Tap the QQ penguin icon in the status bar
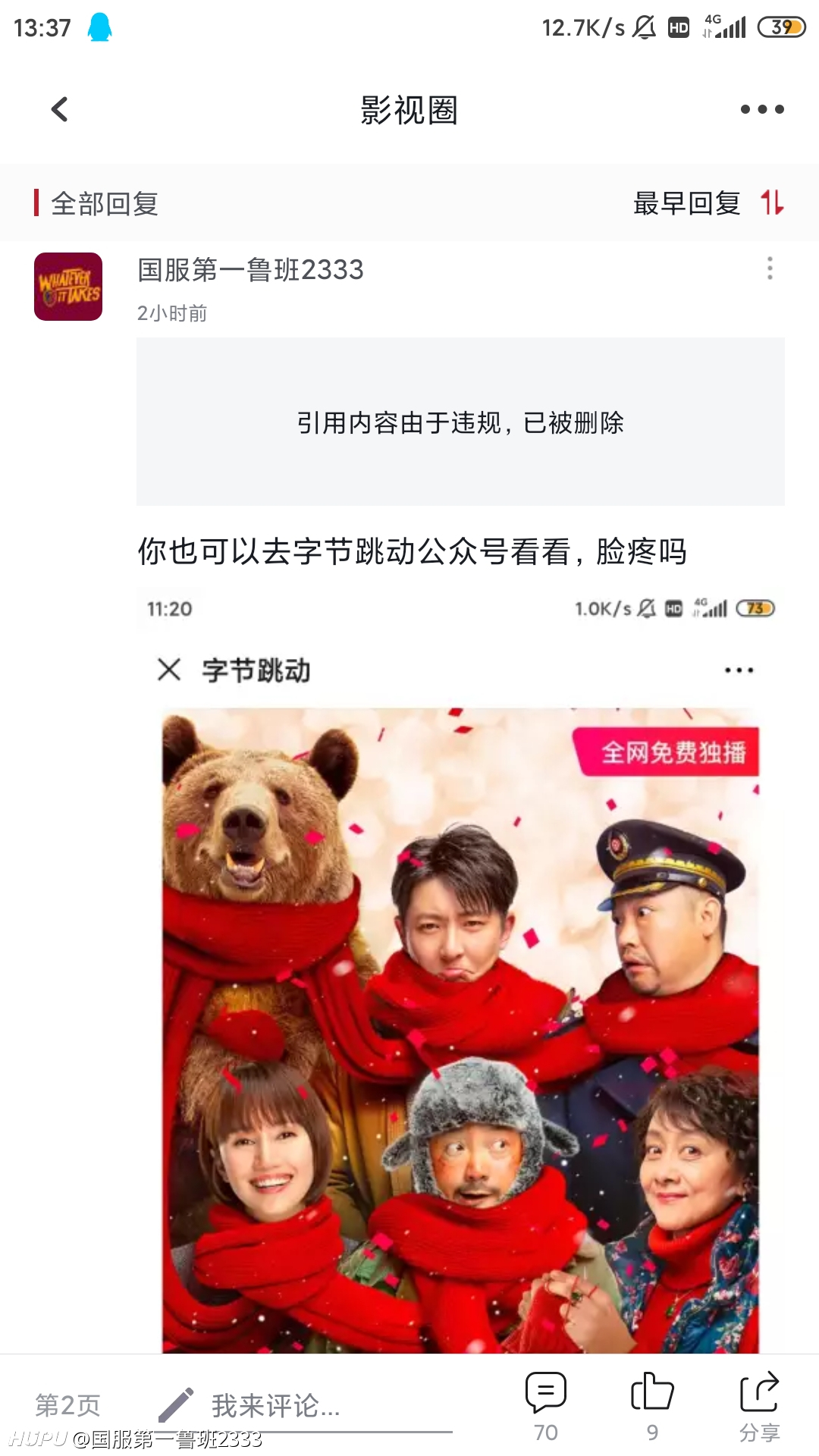819x1456 pixels. click(x=99, y=27)
